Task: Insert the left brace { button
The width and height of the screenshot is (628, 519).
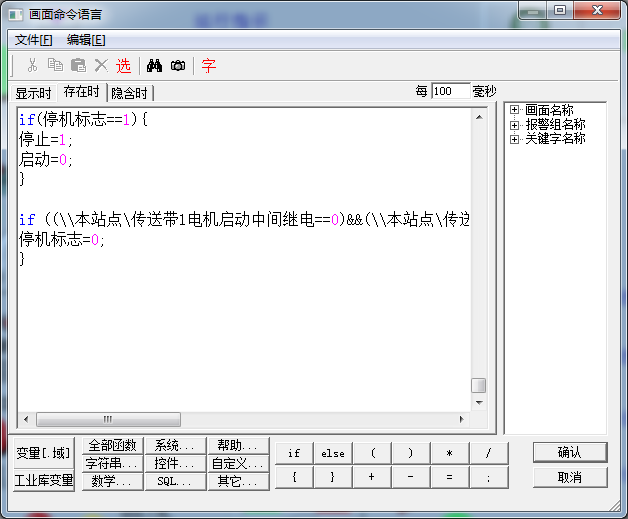Action: (294, 477)
